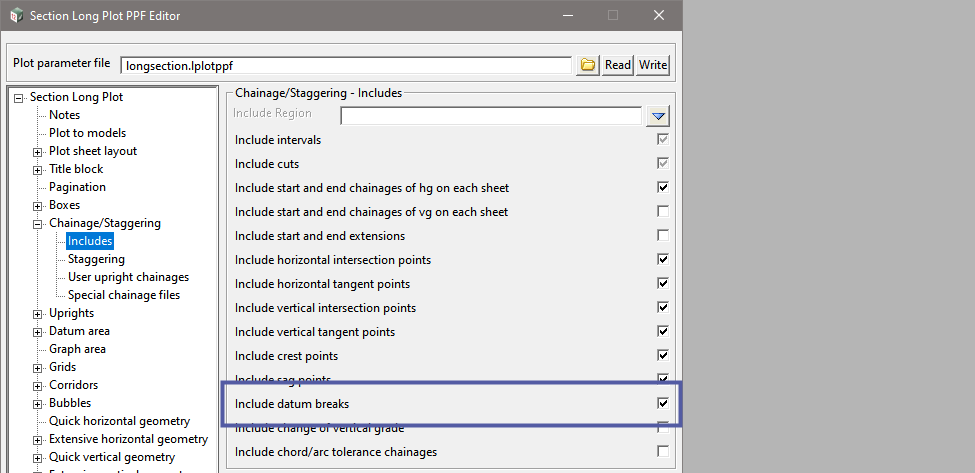The width and height of the screenshot is (975, 473).
Task: Select Special chainage files item
Action: click(124, 295)
